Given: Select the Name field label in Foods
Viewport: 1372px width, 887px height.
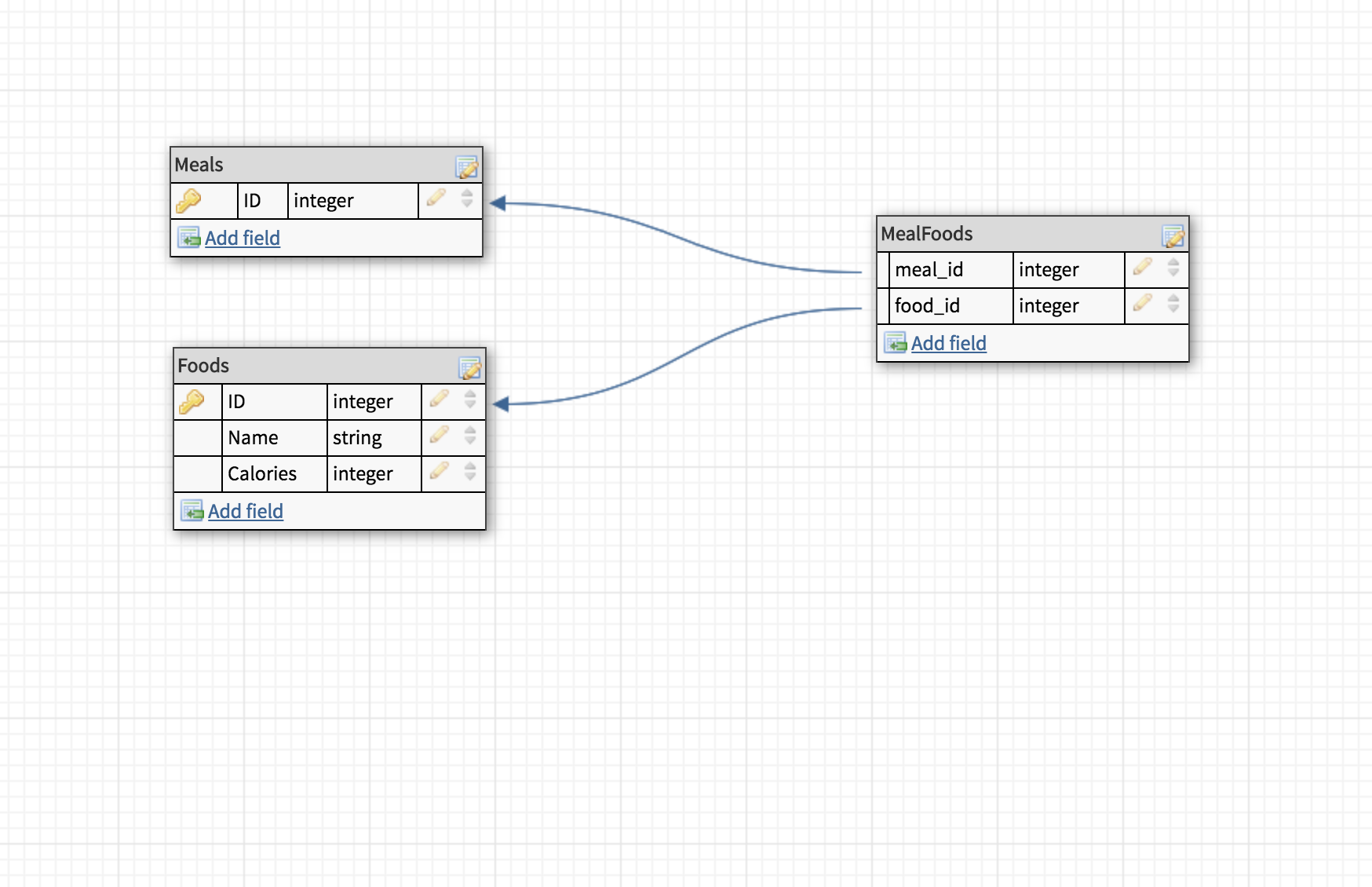Looking at the screenshot, I should coord(253,438).
